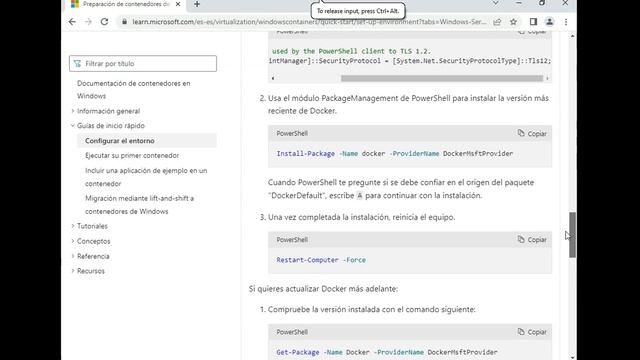Click the share page icon in address bar
Viewport: 640px width, 360px height.
click(x=497, y=22)
